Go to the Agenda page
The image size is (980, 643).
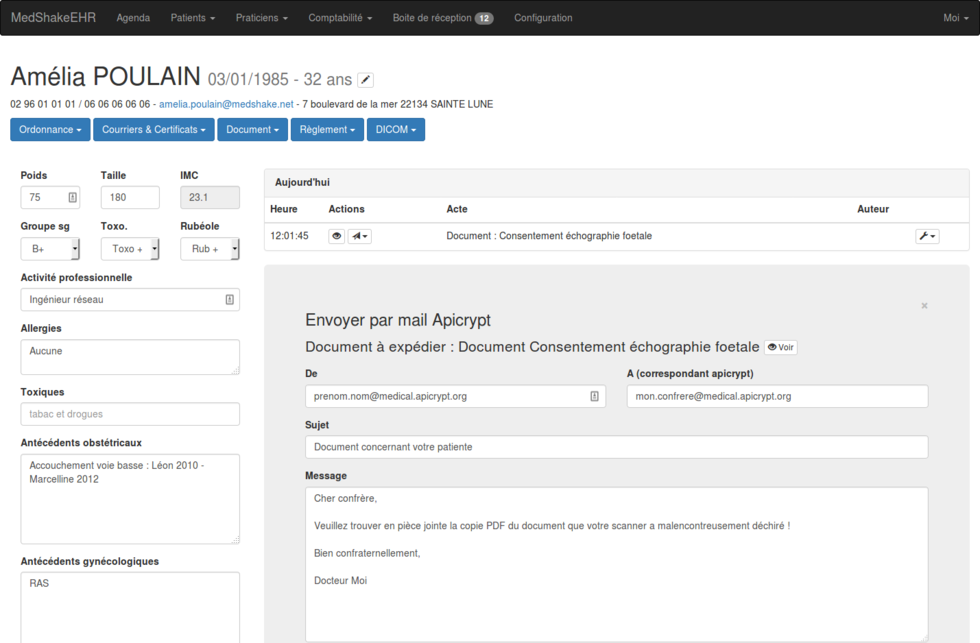pos(133,18)
